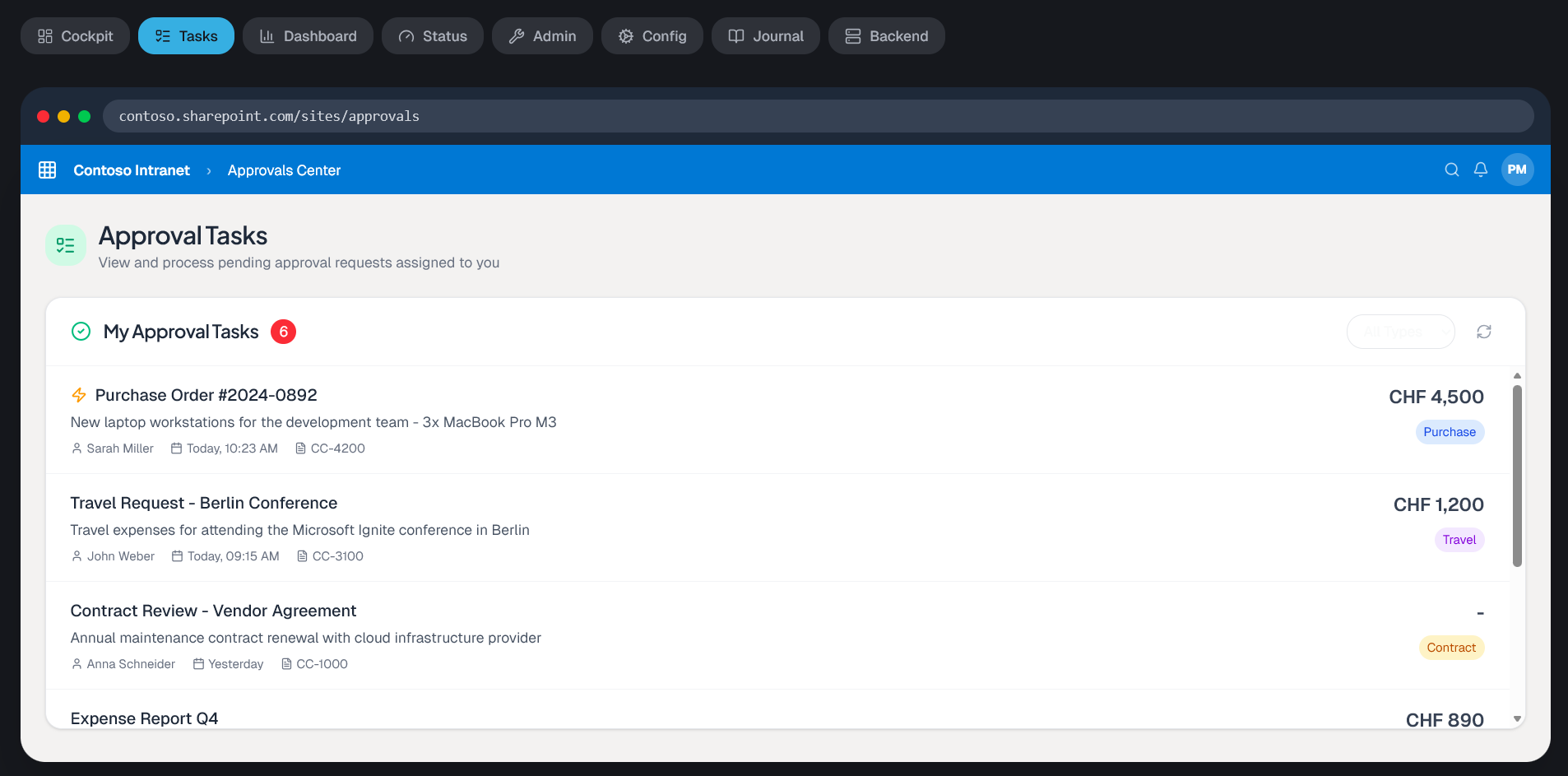Click the red badge showing 6 pending tasks

[x=283, y=331]
